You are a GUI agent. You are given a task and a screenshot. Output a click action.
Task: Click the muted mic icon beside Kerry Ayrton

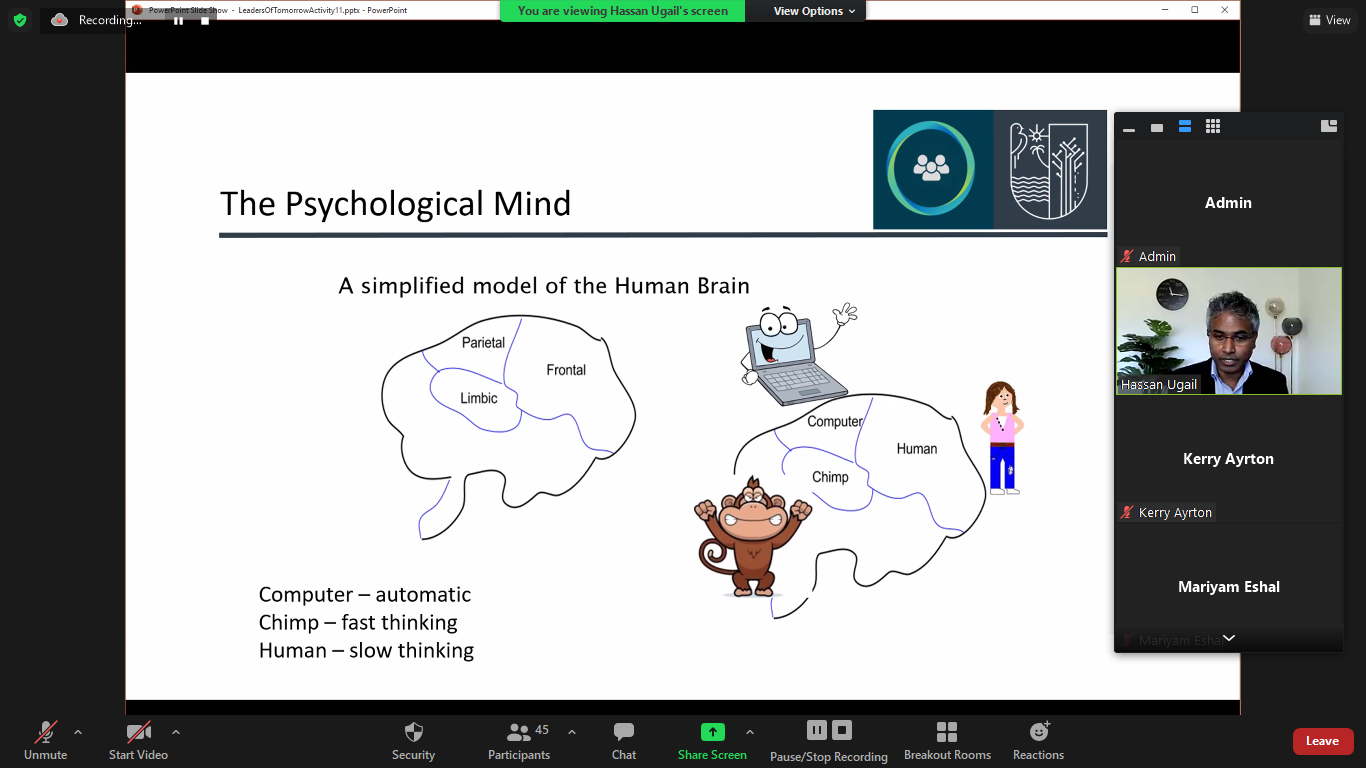(x=1127, y=513)
